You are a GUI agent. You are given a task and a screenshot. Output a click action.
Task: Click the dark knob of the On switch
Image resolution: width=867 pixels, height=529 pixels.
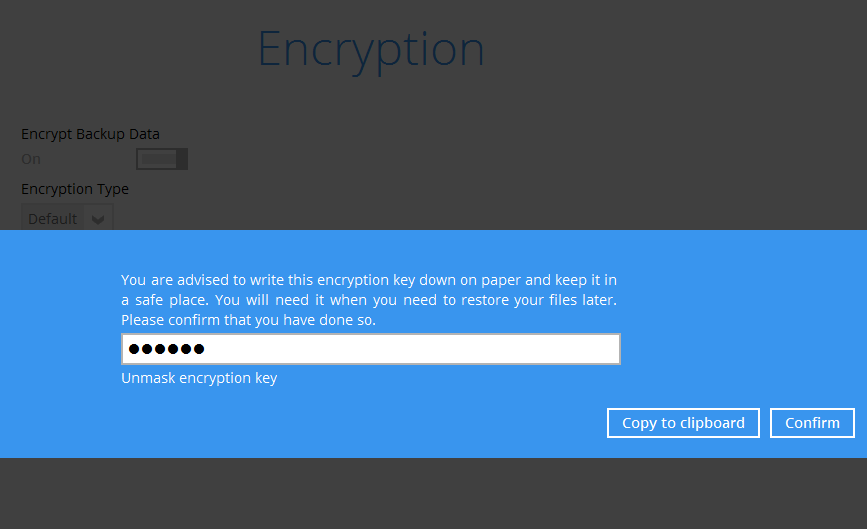tap(182, 159)
